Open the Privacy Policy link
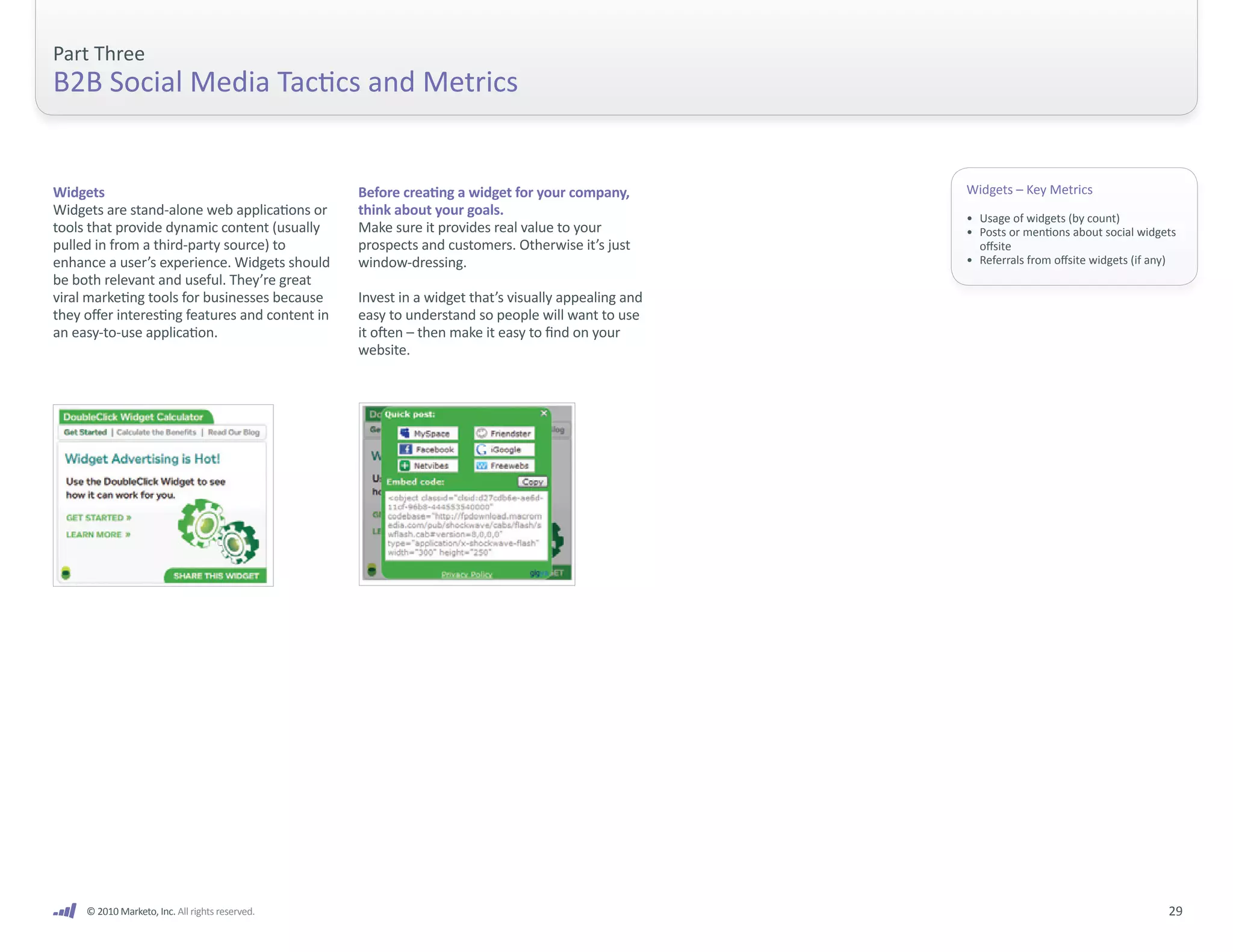Image resolution: width=1233 pixels, height=952 pixels. pyautogui.click(x=467, y=575)
